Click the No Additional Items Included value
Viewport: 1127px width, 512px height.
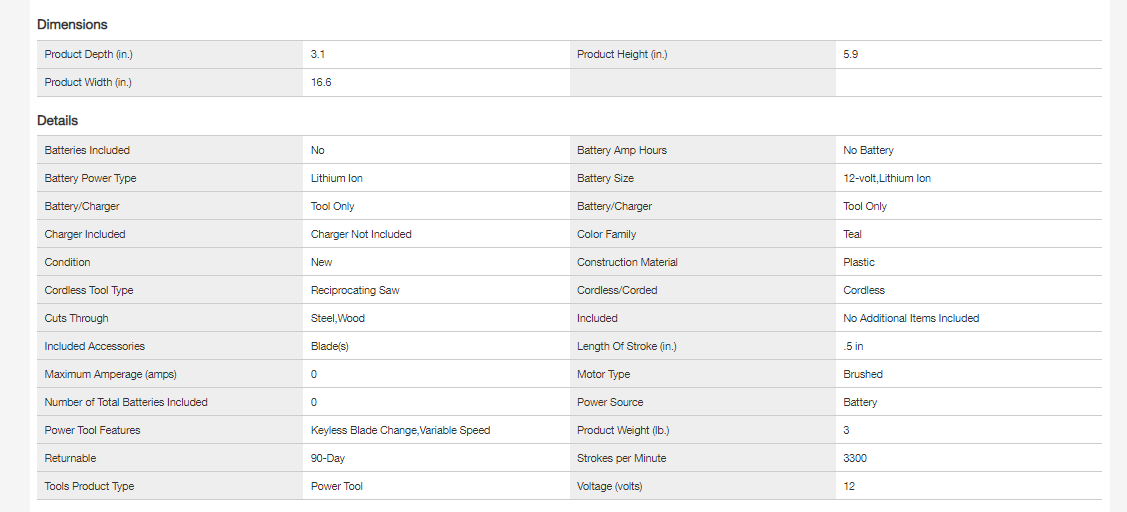[x=911, y=318]
